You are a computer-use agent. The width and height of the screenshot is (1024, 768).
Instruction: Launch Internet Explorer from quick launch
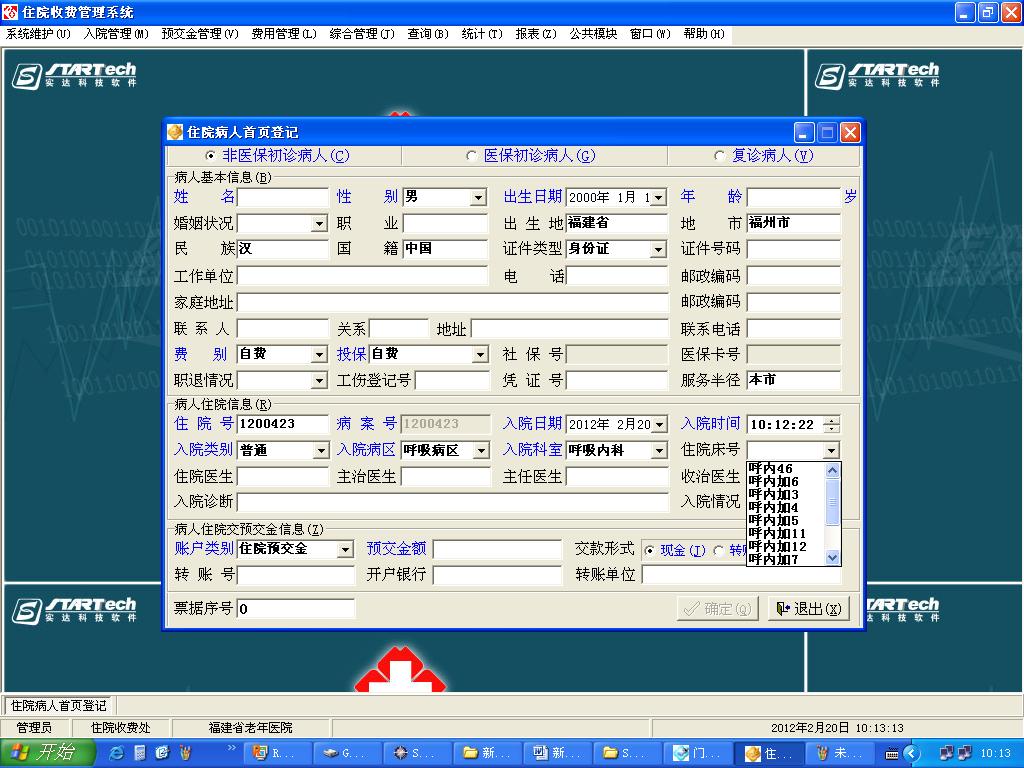click(117, 753)
